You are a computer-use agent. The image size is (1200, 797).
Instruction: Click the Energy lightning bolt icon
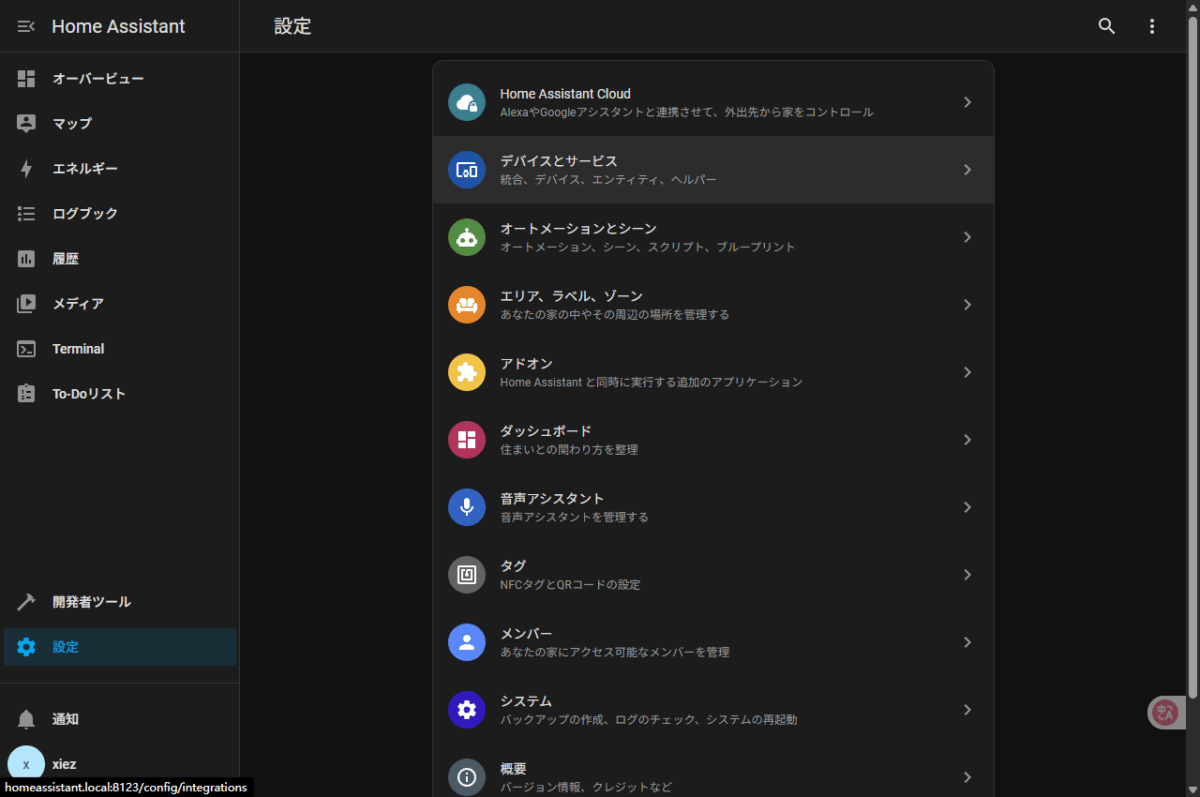click(x=26, y=169)
